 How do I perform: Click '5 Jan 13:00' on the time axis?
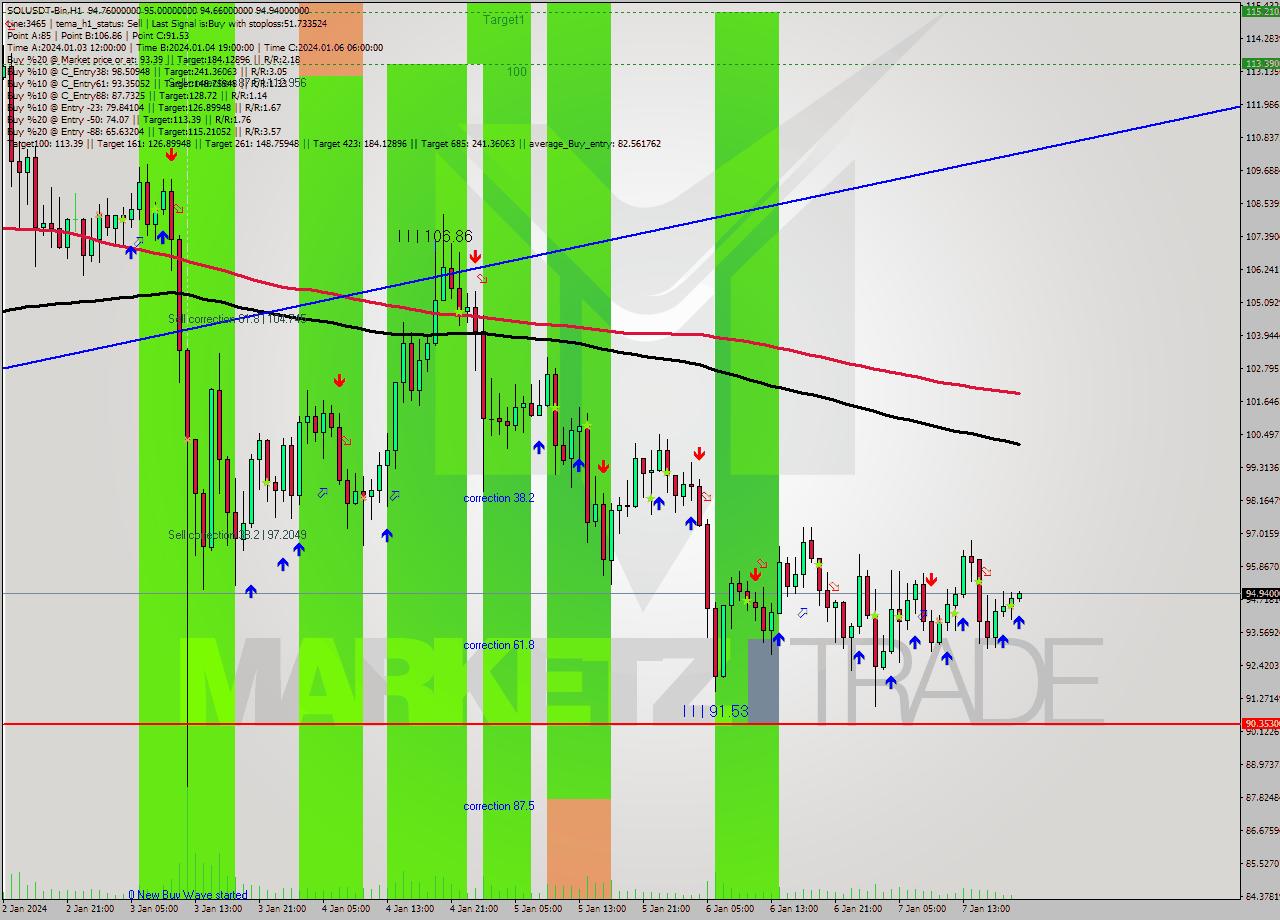pos(601,909)
